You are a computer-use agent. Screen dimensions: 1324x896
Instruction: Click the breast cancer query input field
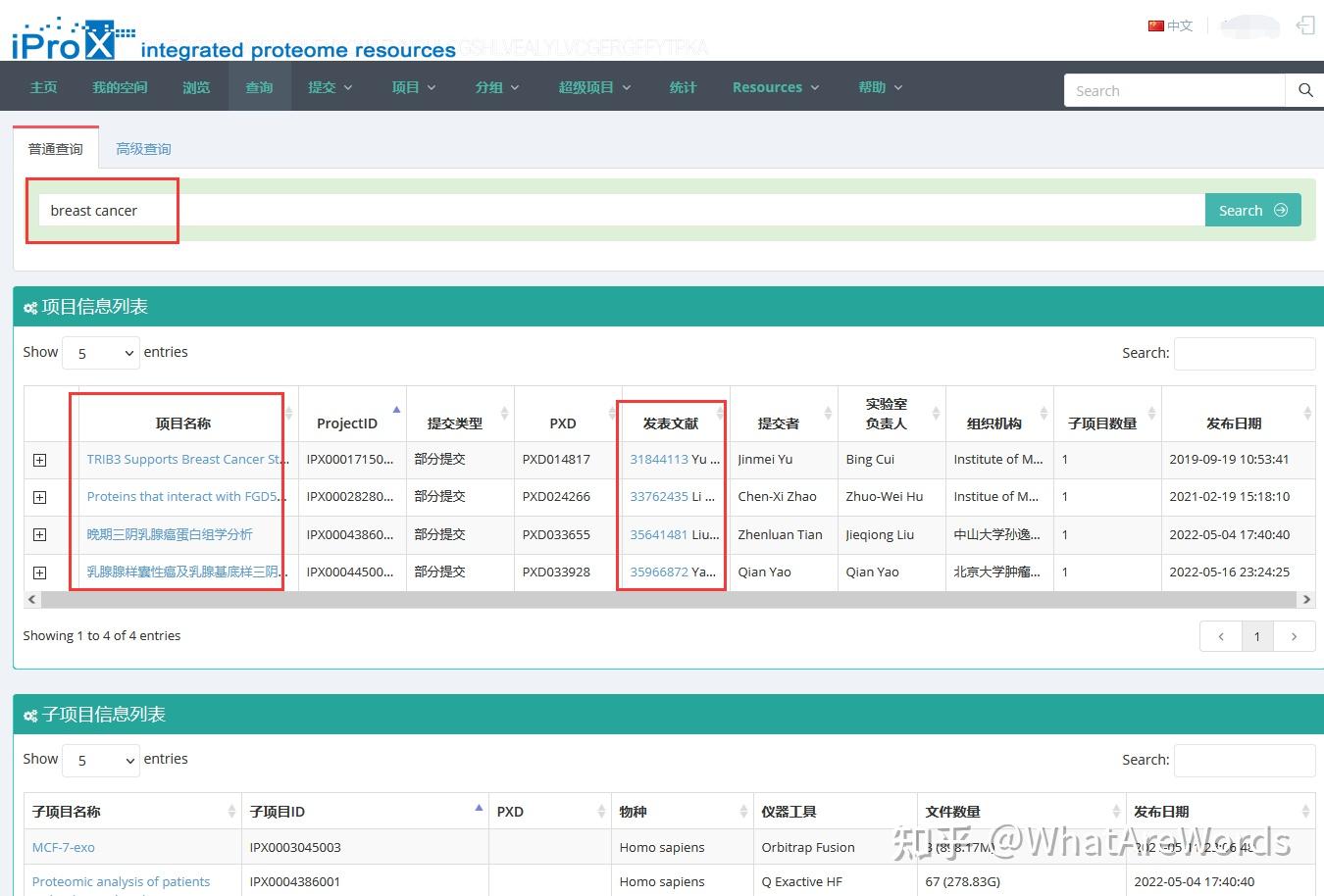(621, 210)
